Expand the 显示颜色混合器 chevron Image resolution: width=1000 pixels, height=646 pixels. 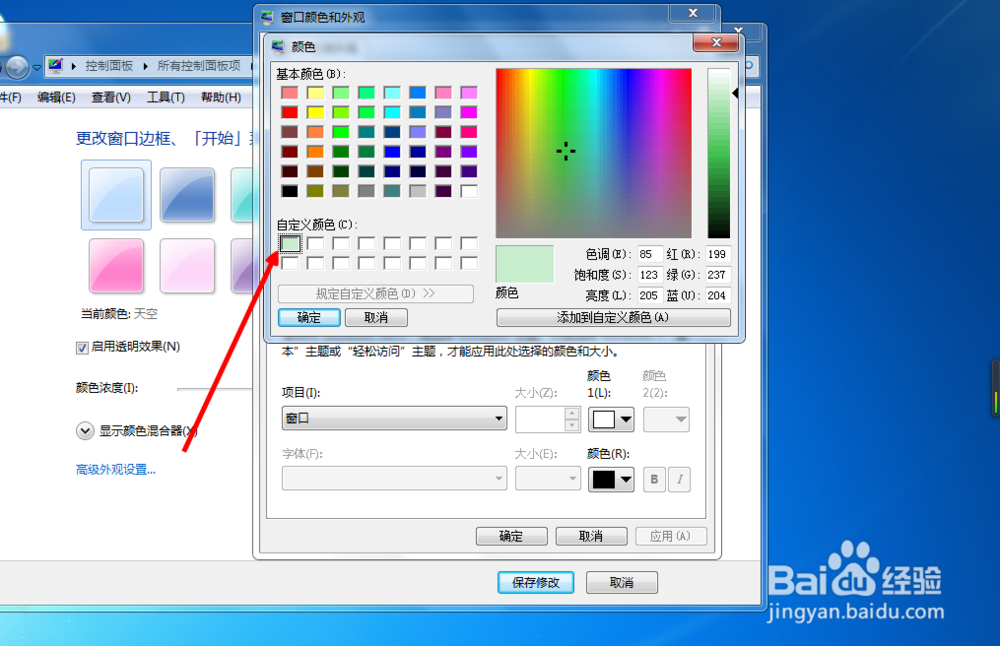[x=85, y=431]
